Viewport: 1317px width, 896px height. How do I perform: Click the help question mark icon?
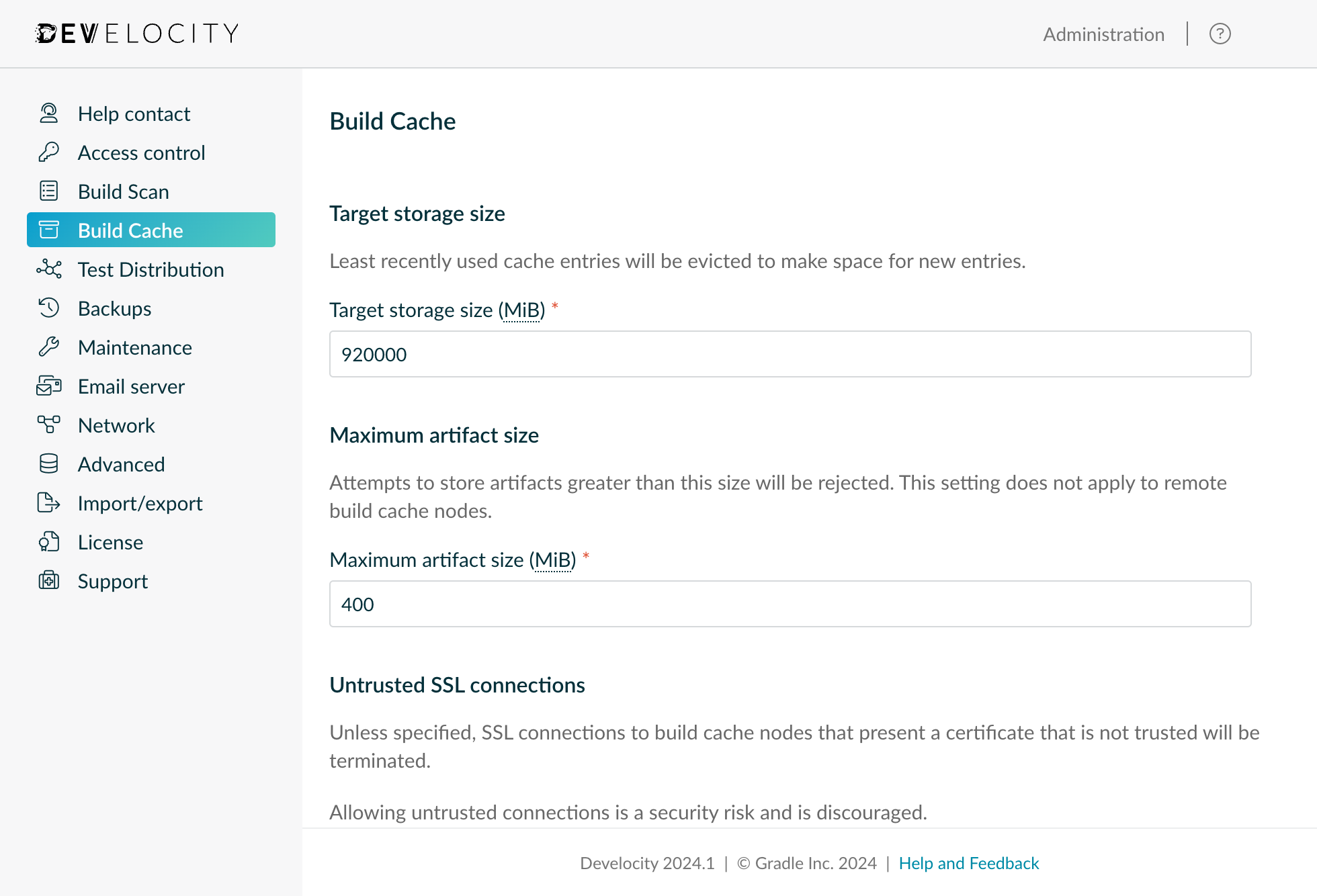point(1220,34)
